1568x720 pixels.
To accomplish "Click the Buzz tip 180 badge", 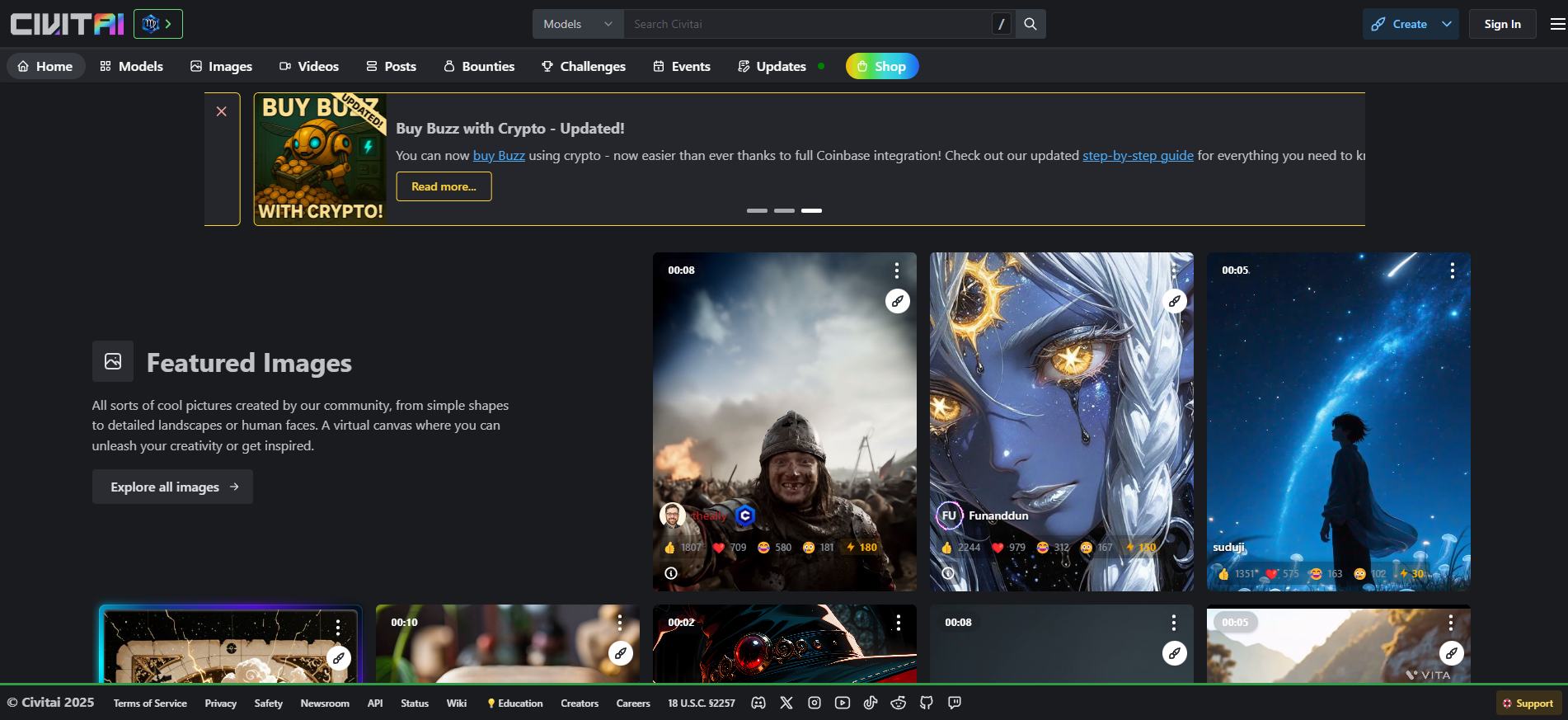I will pos(861,548).
